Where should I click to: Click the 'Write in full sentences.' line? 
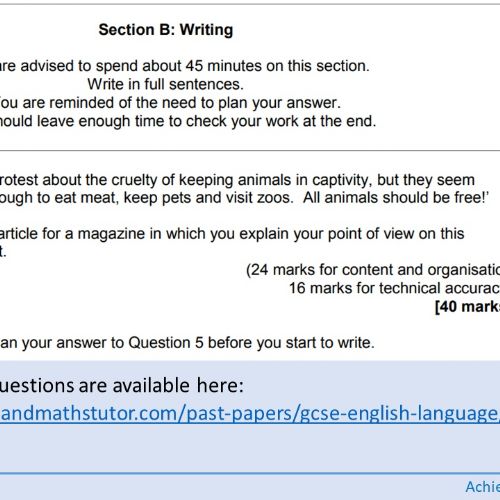pos(166,84)
